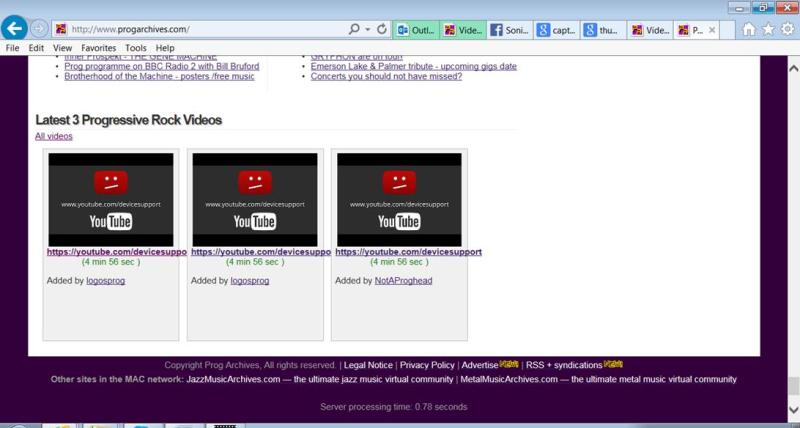This screenshot has height=428, width=800.
Task: Switch to the grey Vide... tab next to the P... tab
Action: 650,30
